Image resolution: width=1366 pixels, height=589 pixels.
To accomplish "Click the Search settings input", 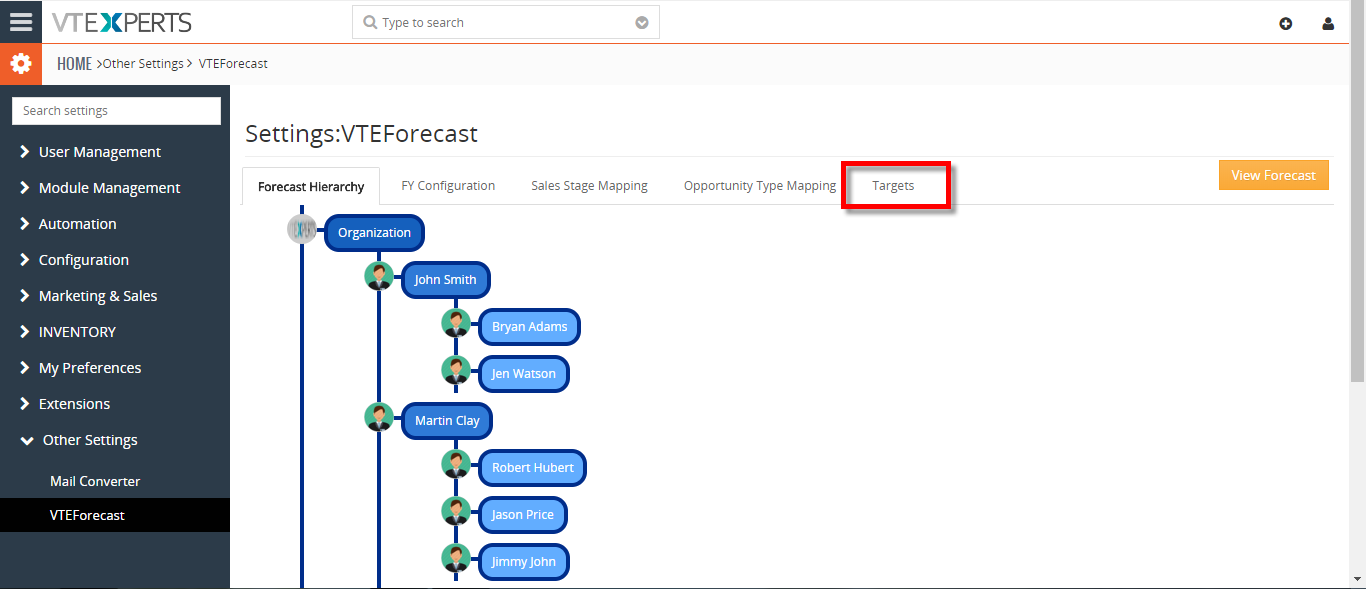I will click(116, 111).
